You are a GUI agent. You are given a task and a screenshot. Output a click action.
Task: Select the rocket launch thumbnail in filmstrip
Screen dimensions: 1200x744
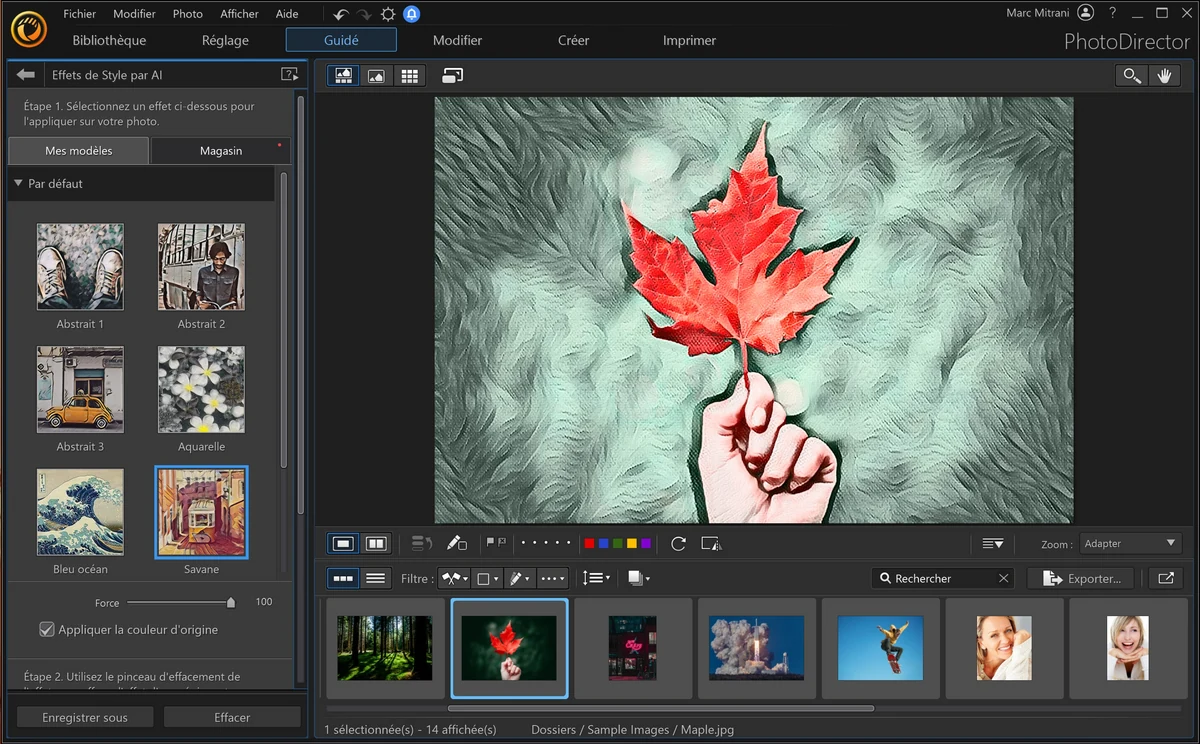(x=757, y=648)
